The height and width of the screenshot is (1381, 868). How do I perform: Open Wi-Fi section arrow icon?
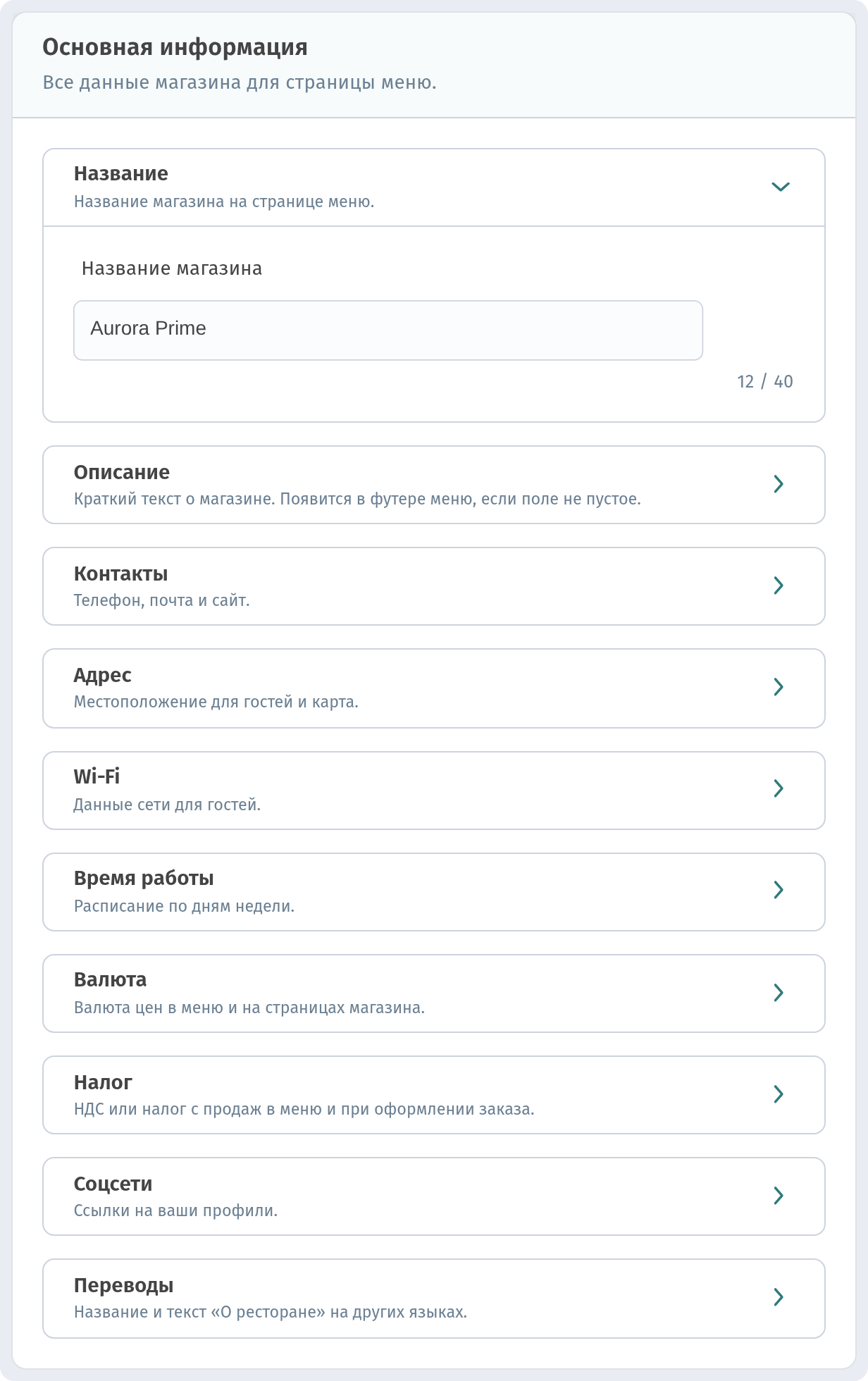coord(779,788)
